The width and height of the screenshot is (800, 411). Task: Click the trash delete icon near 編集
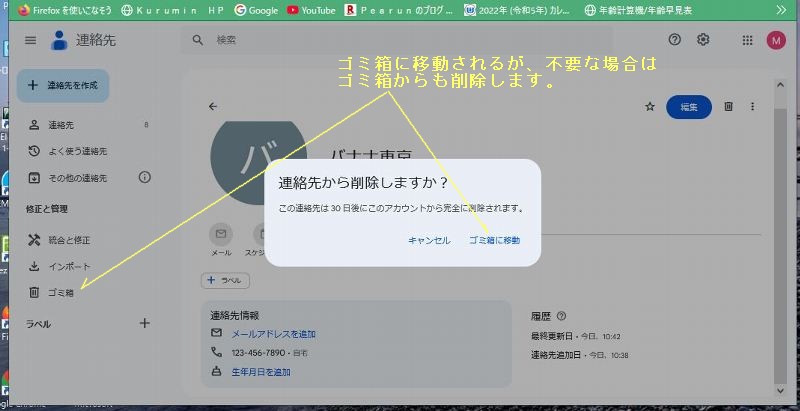click(x=729, y=106)
